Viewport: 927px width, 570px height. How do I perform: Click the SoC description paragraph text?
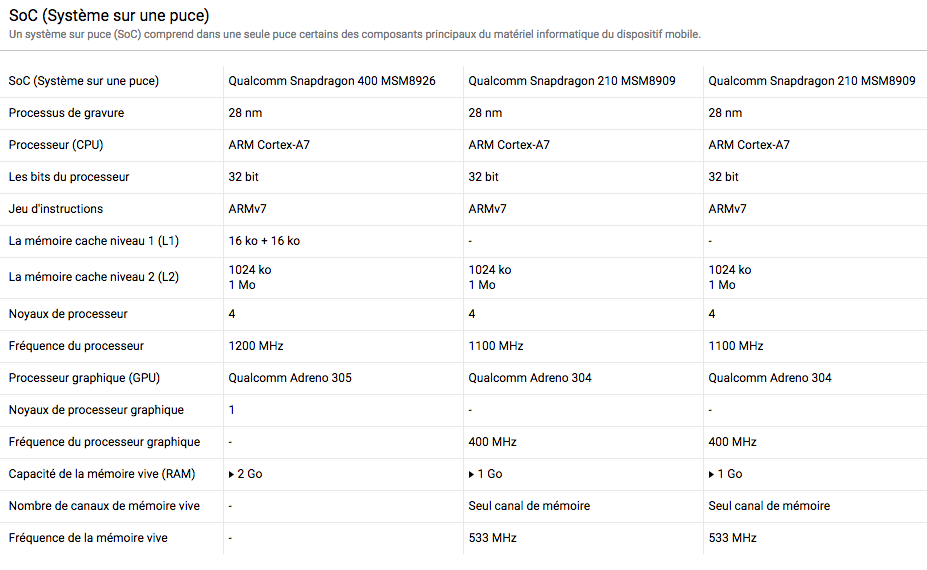[x=355, y=34]
